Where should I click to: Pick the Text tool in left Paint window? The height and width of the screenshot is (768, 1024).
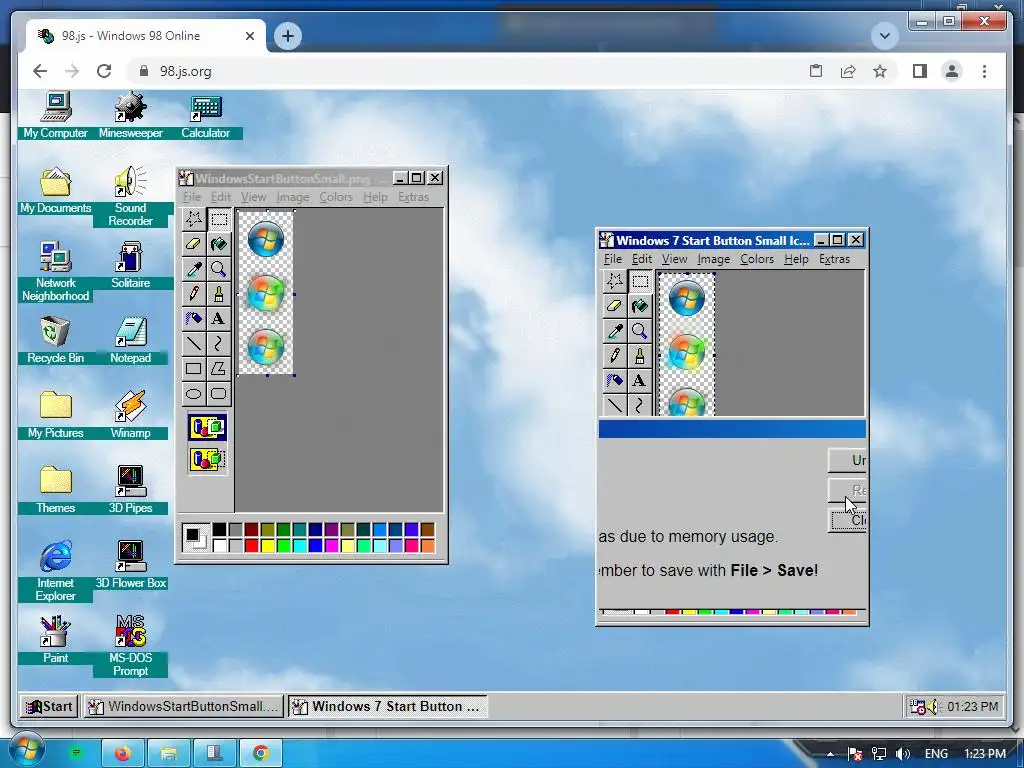click(x=219, y=318)
